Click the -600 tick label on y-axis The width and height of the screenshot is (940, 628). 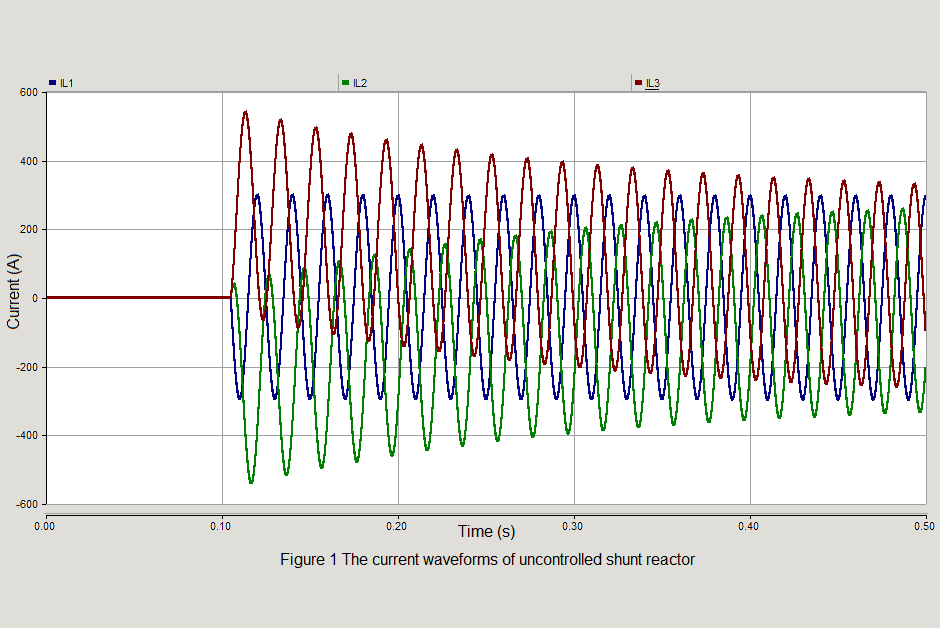point(26,505)
